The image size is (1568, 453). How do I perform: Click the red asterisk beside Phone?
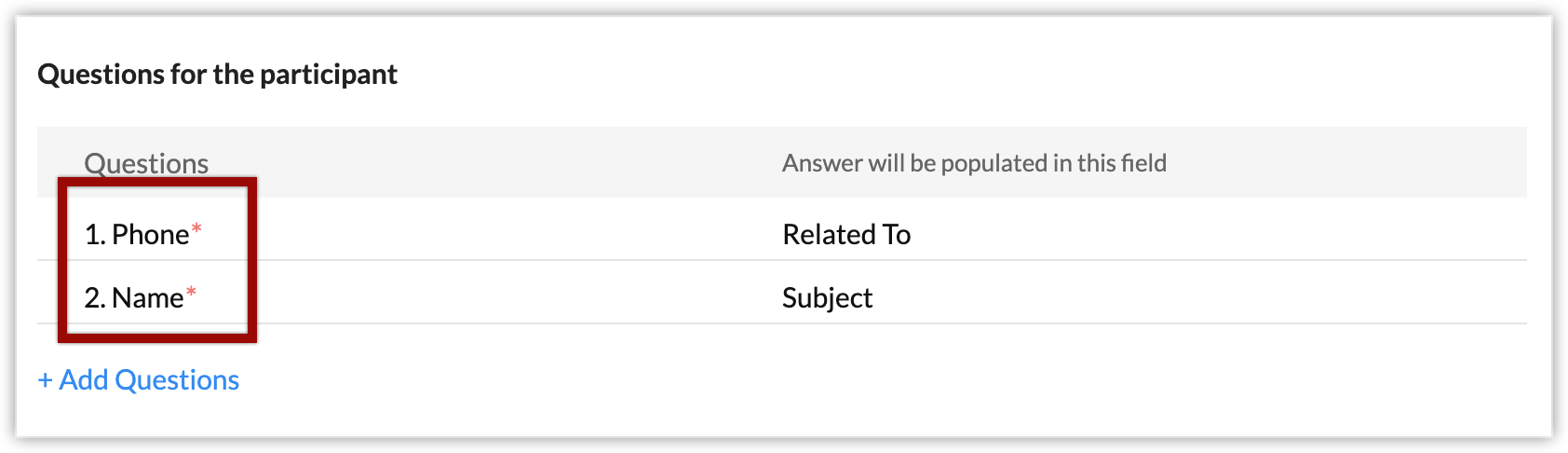click(196, 229)
